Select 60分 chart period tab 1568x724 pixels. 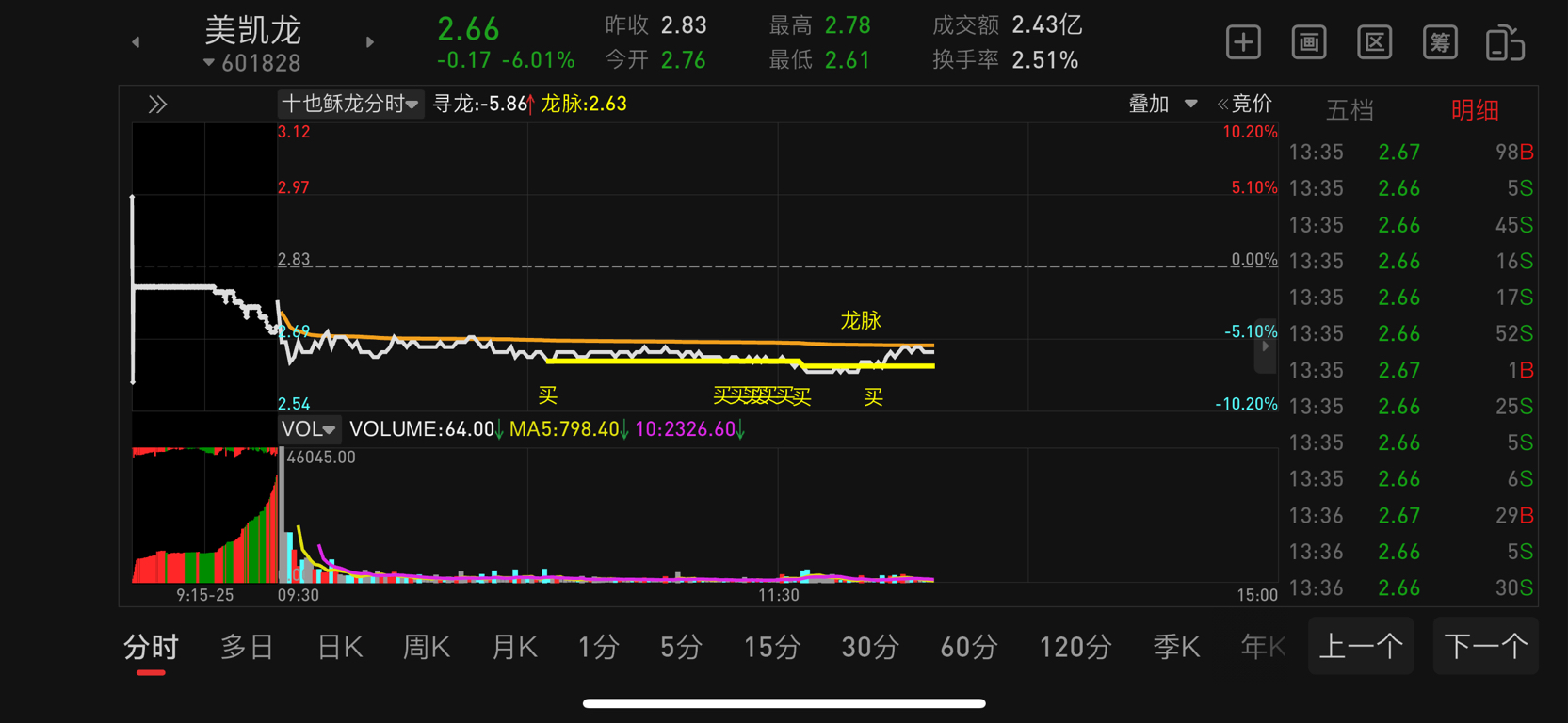point(969,648)
